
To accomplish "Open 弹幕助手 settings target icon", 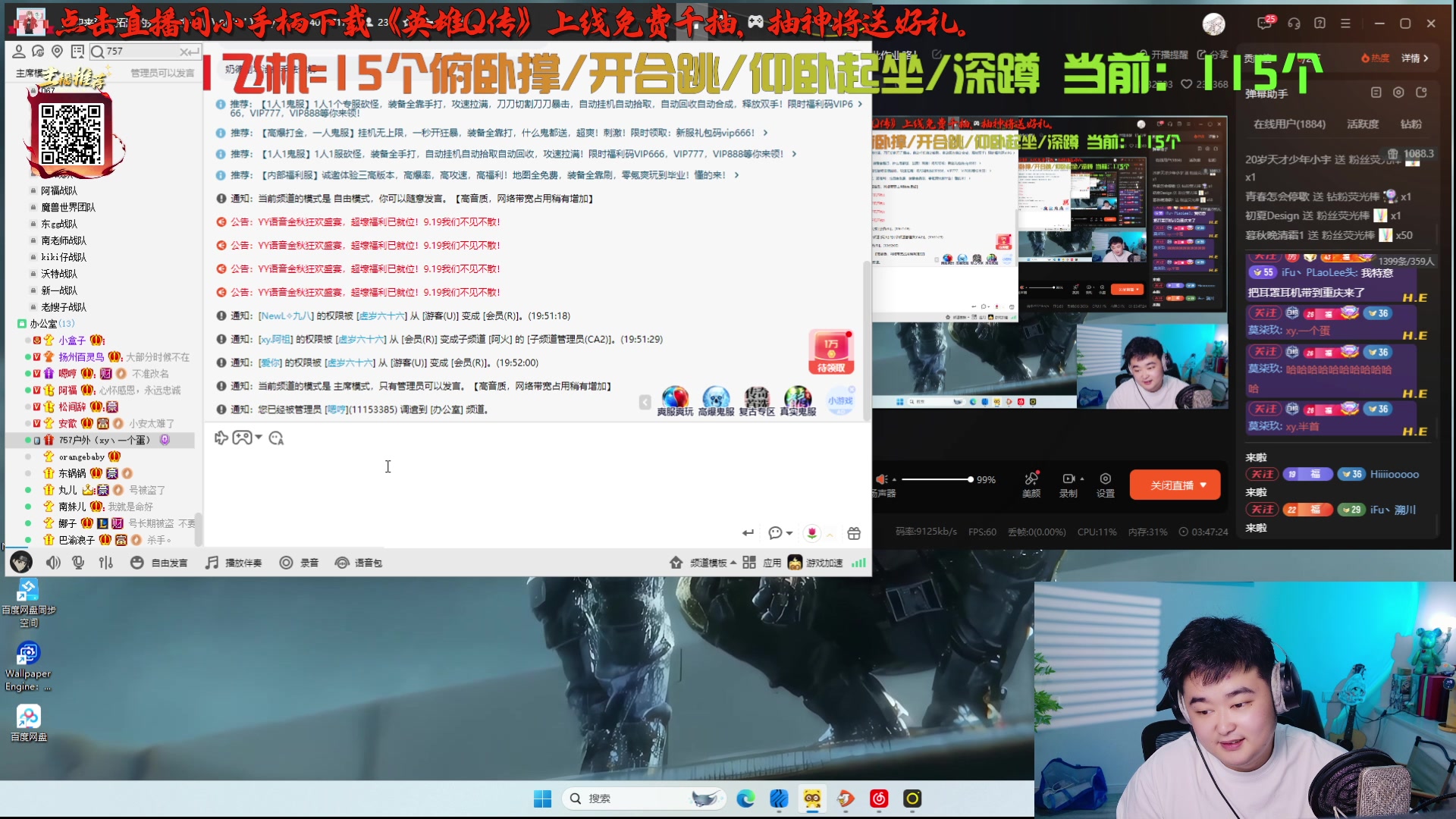I will (x=1398, y=93).
